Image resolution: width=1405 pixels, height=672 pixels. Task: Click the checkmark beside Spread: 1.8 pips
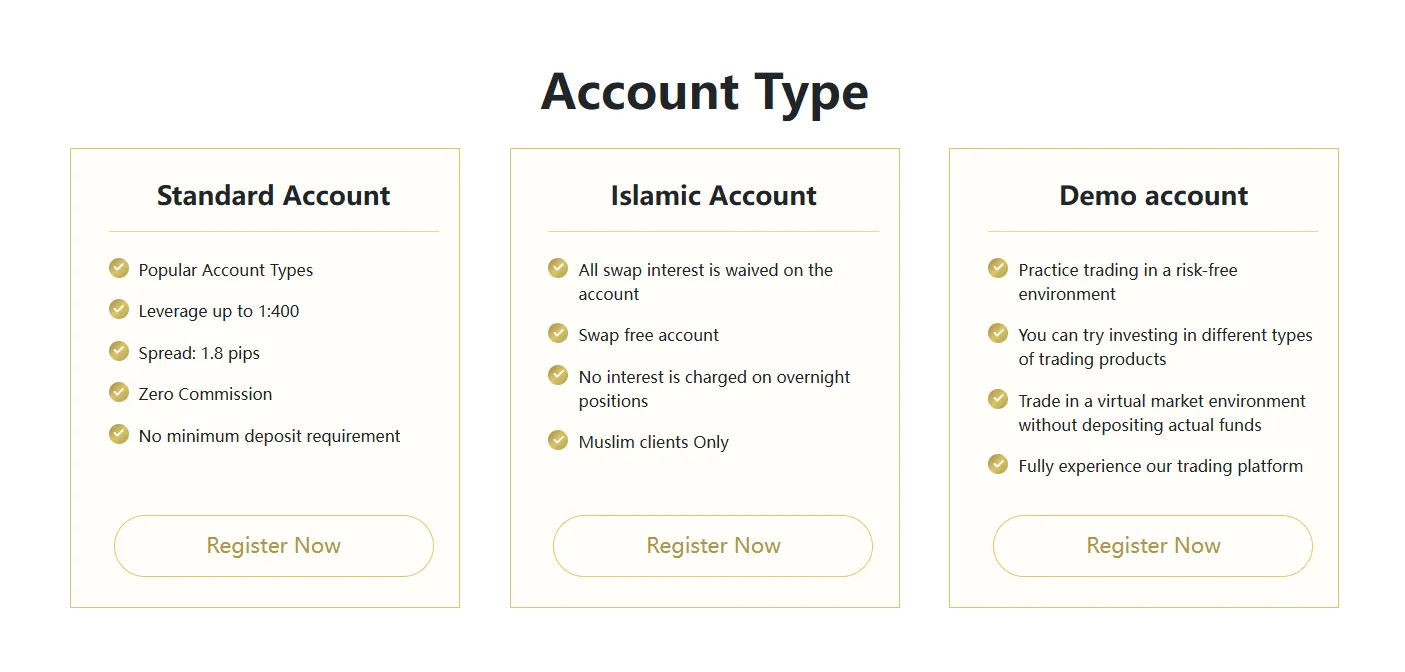point(119,351)
